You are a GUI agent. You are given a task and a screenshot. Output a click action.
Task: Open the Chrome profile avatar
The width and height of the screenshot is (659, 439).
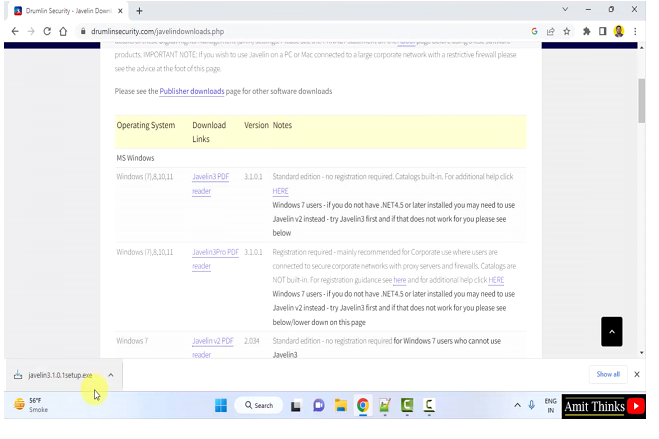[x=619, y=32]
